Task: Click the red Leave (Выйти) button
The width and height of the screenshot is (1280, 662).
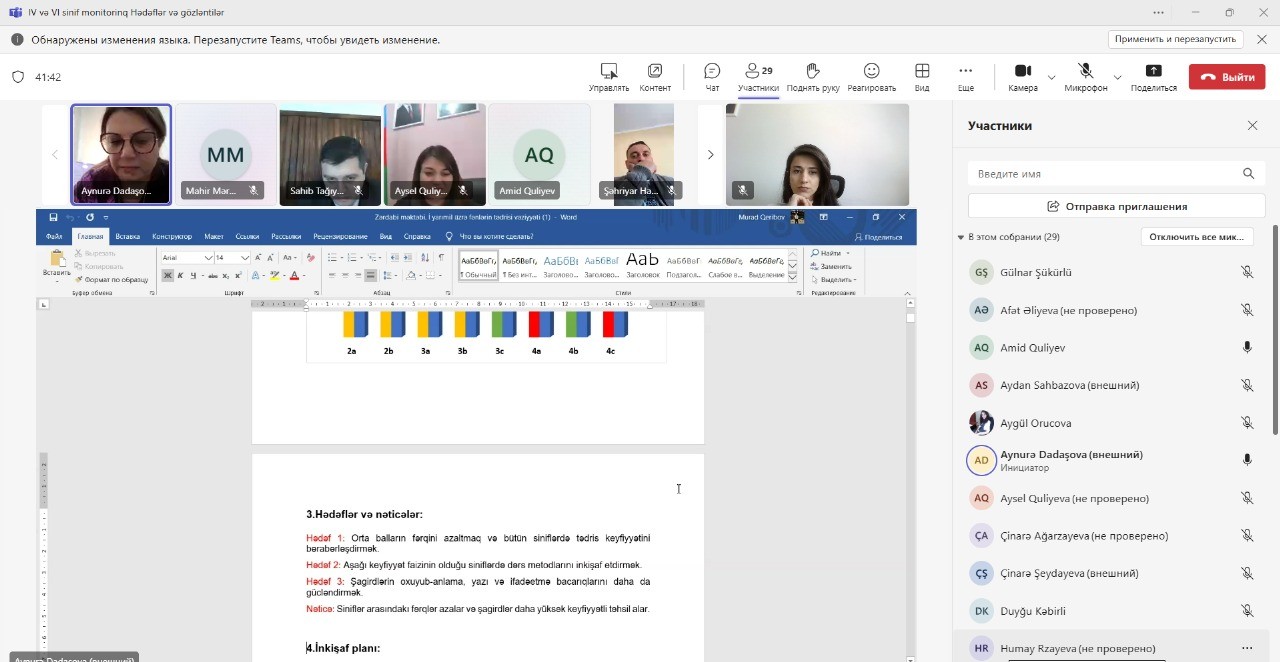Action: coord(1226,77)
